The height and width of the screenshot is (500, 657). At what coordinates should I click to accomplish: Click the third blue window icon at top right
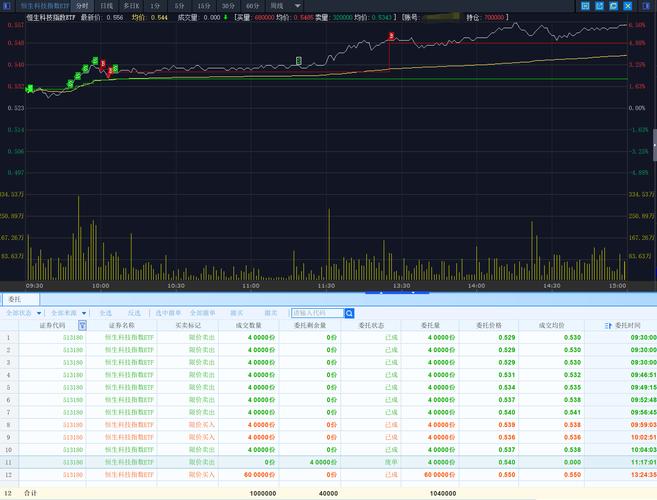pos(613,6)
